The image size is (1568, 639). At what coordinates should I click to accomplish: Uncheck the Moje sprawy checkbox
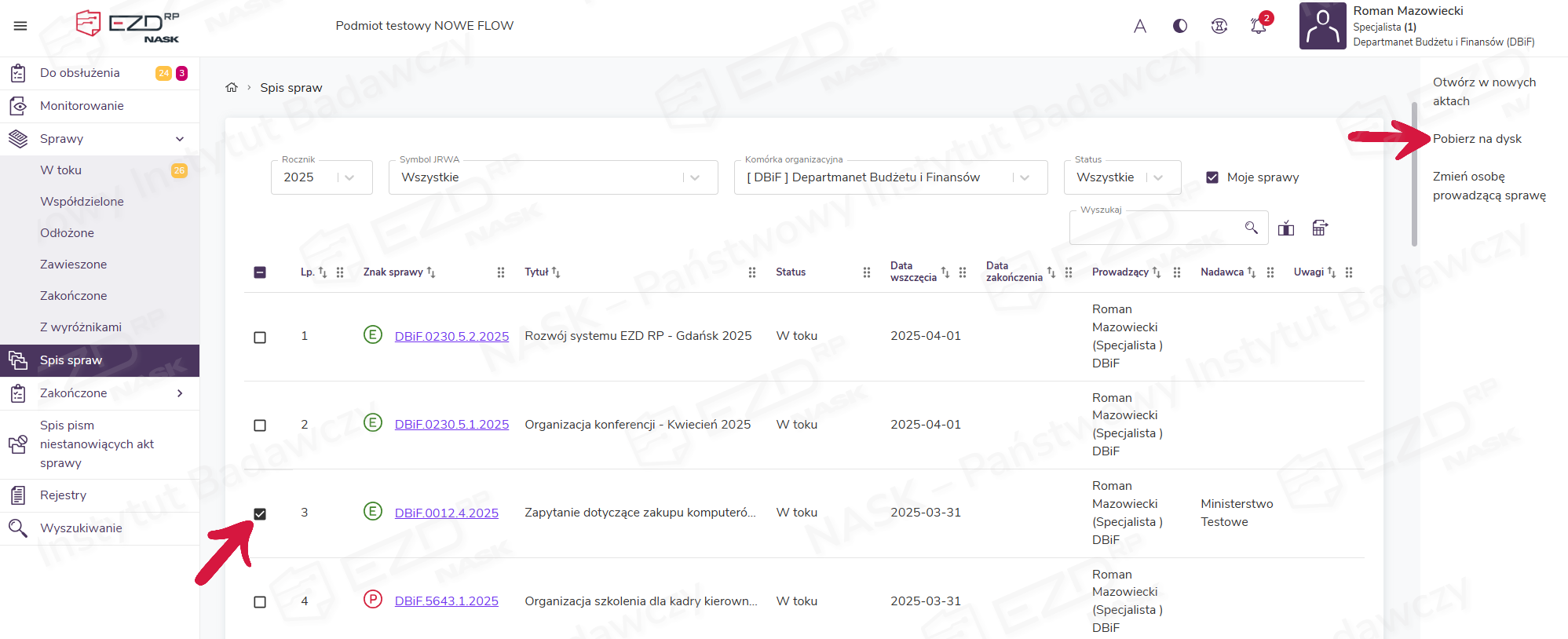click(1212, 177)
